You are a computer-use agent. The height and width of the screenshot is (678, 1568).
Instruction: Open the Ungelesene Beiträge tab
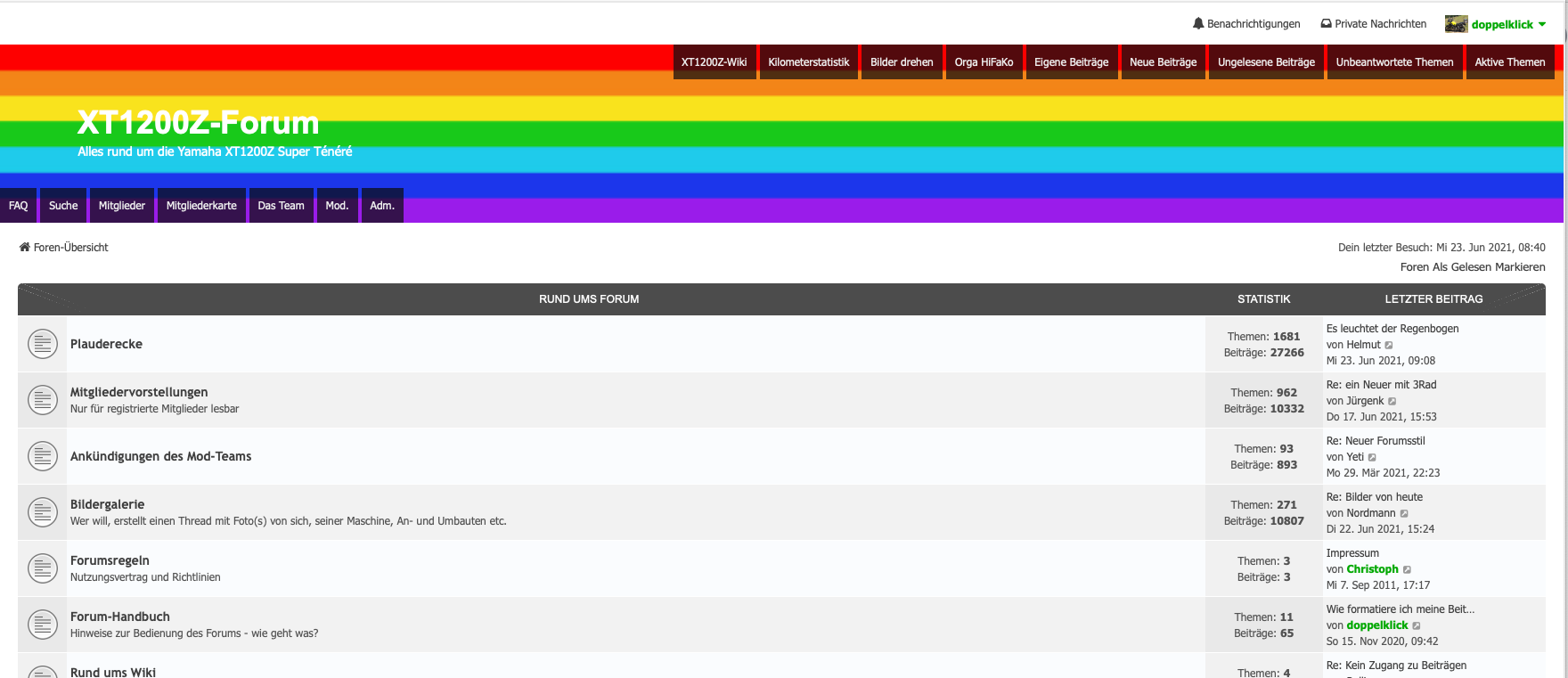[x=1266, y=62]
